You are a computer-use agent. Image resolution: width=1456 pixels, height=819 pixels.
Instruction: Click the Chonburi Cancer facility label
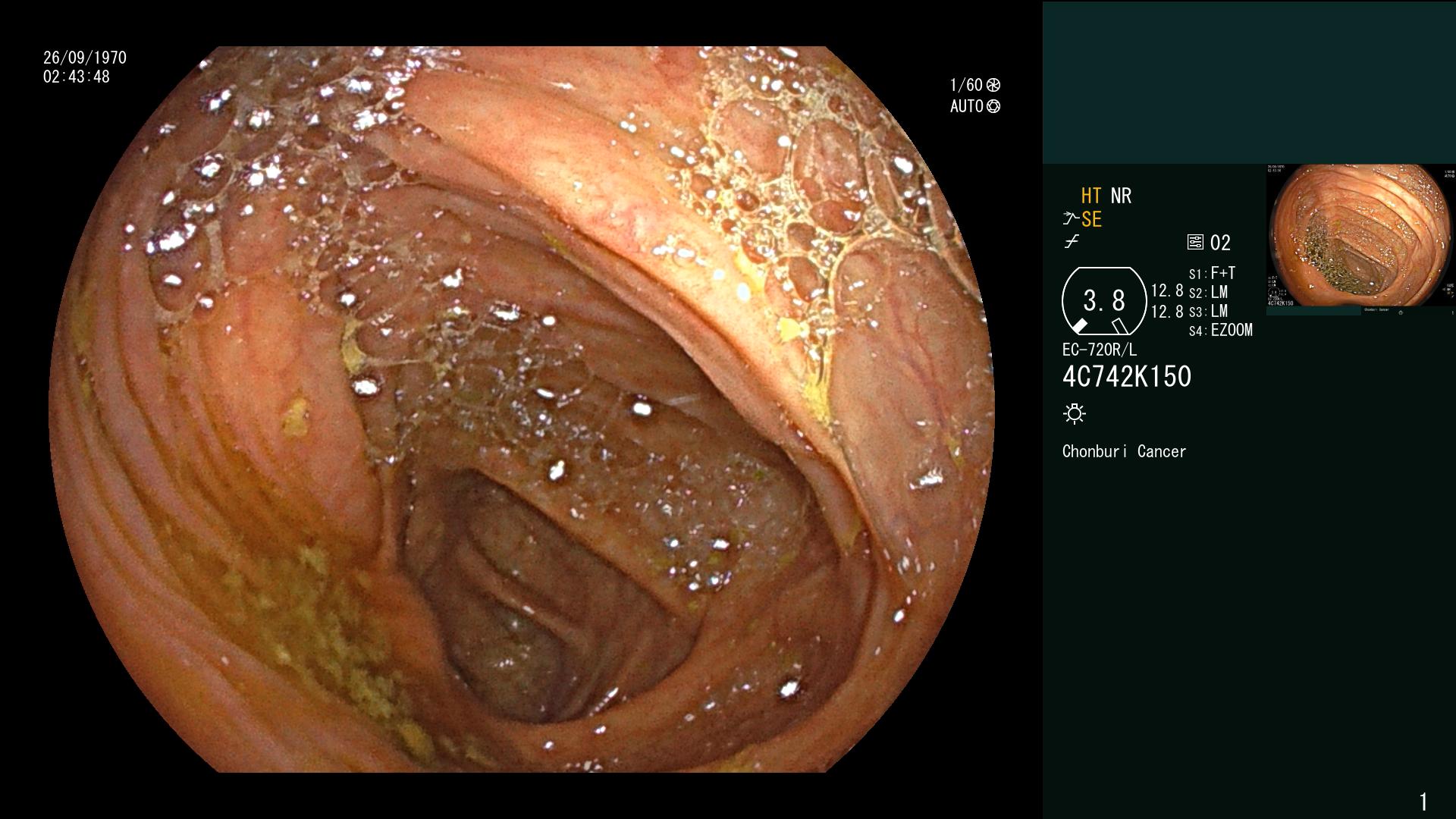tap(1124, 451)
